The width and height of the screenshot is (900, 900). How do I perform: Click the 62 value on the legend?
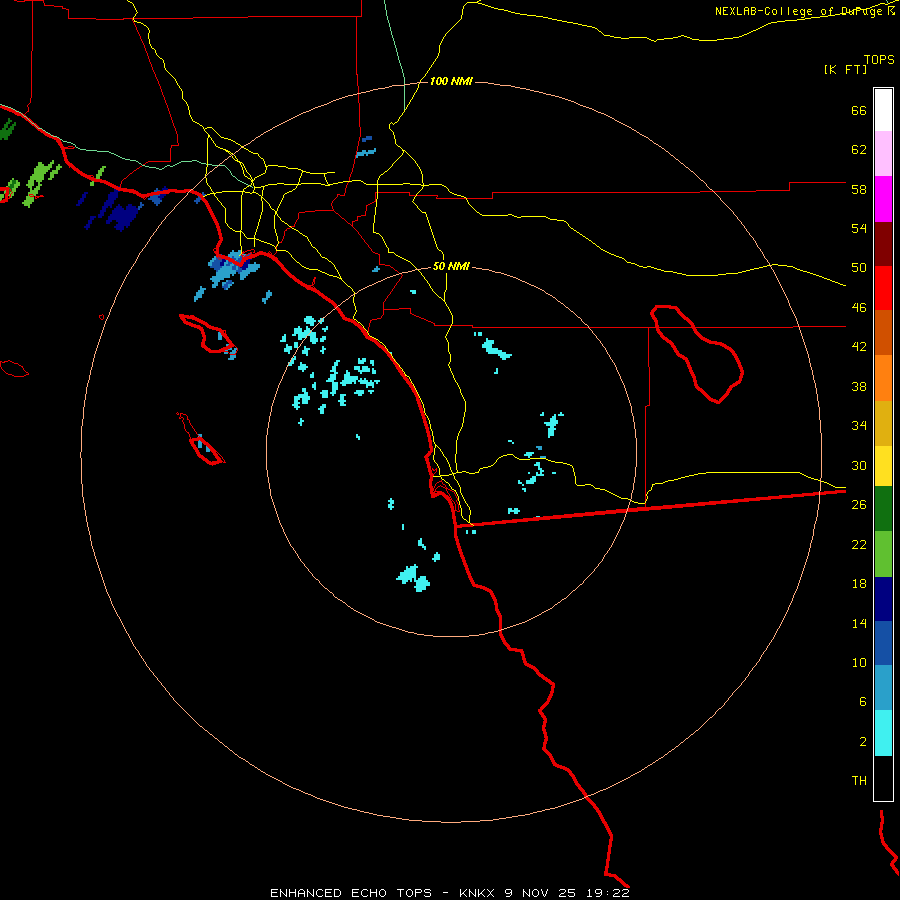859,150
